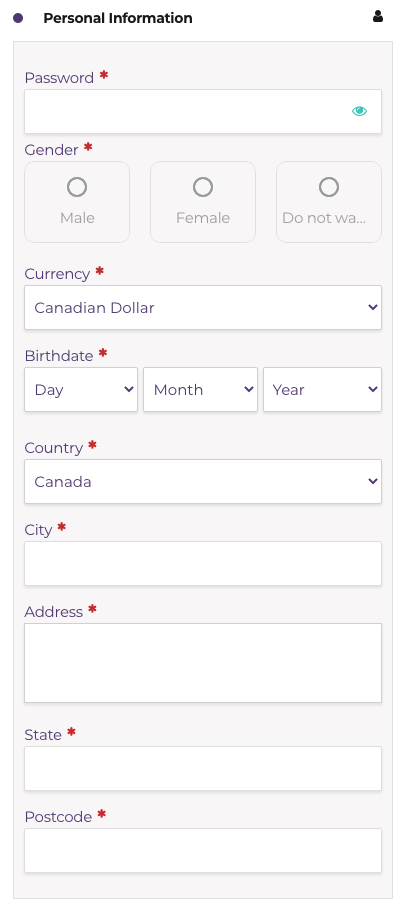Focus the Postcode input field
This screenshot has height=907, width=406.
[203, 851]
